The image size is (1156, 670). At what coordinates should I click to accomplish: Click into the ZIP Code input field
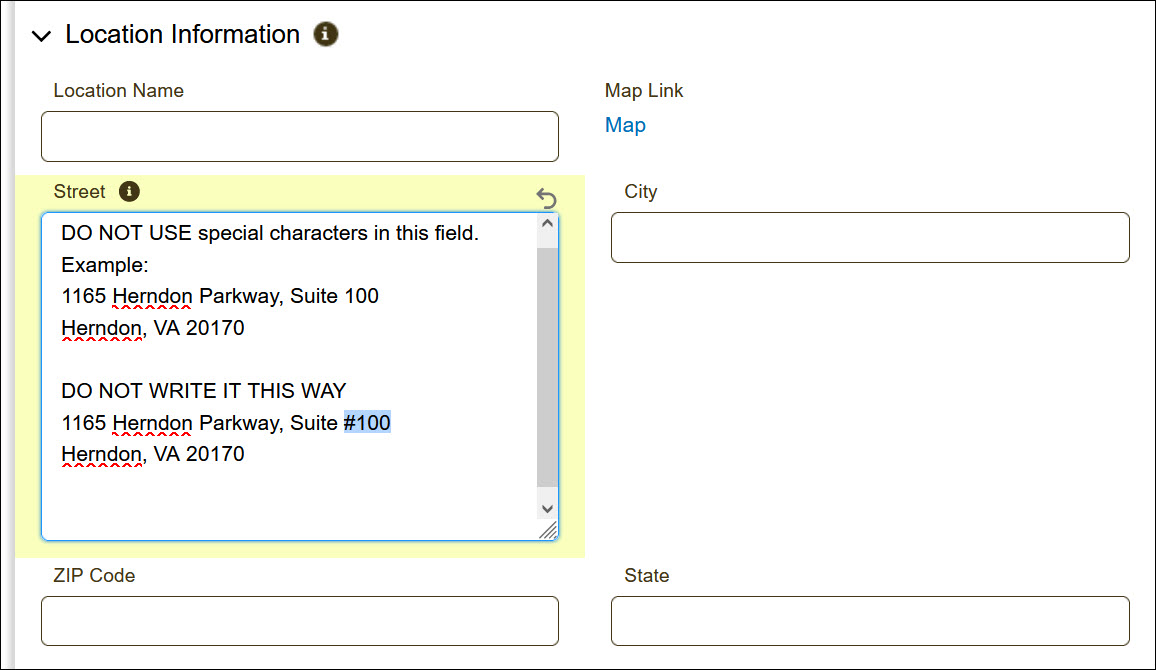pyautogui.click(x=299, y=621)
